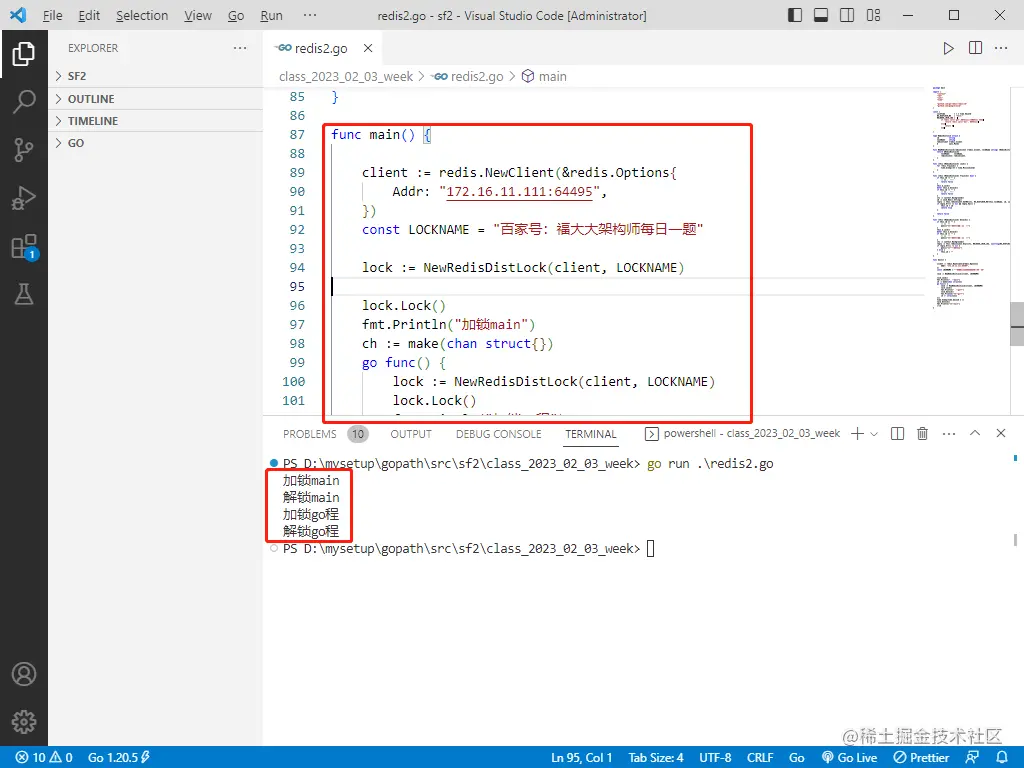This screenshot has height=768, width=1024.
Task: Open editor More Actions ellipsis
Action: tap(1001, 48)
